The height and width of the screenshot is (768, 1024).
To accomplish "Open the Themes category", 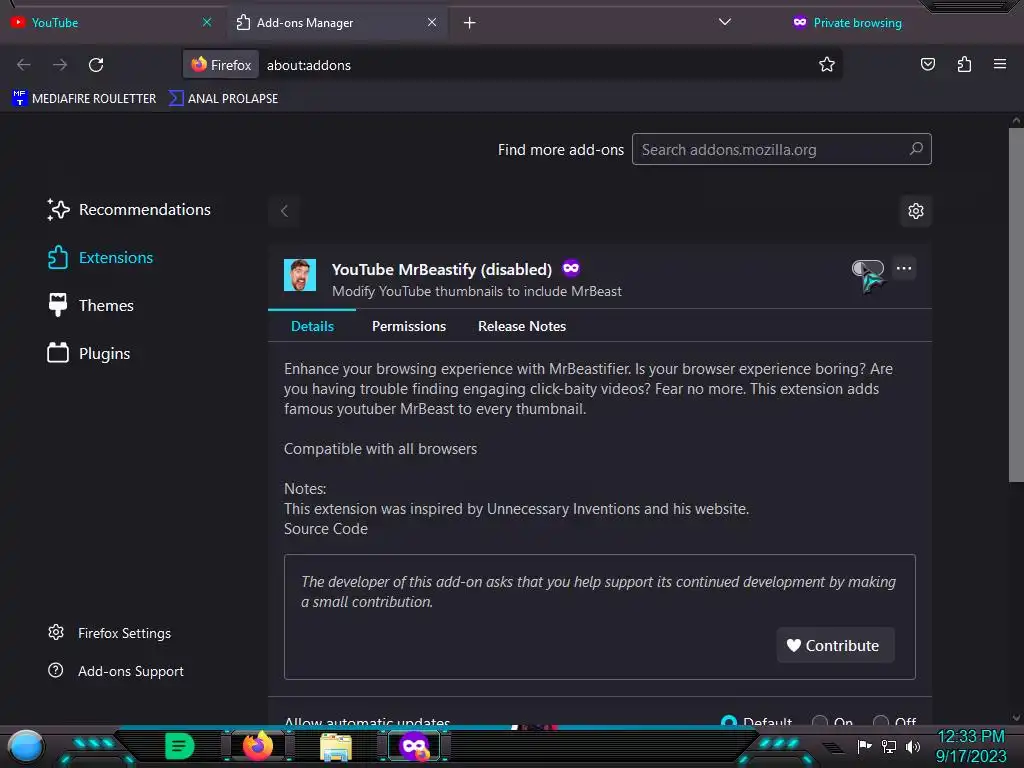I will [90, 306].
